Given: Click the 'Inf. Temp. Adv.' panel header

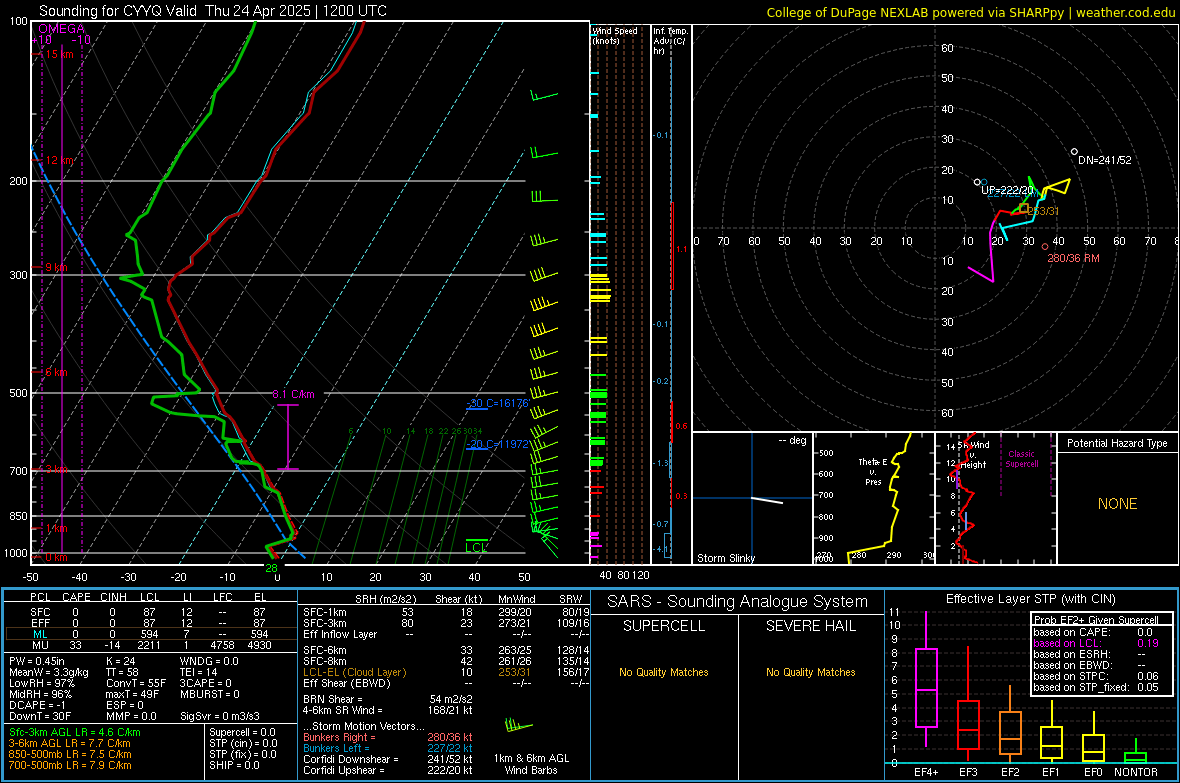Looking at the screenshot, I should pos(670,41).
